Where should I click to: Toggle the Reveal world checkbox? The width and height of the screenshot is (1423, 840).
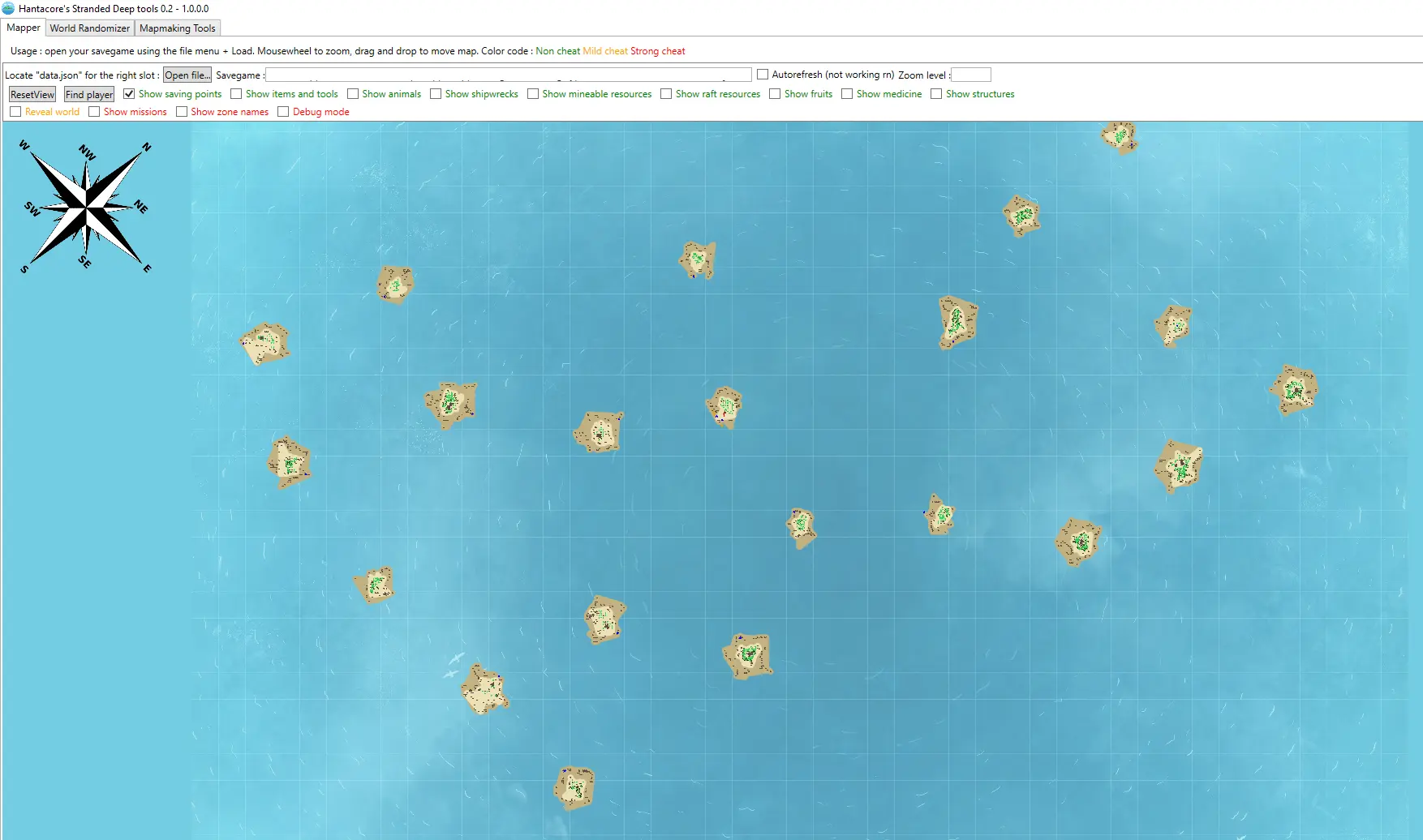coord(15,112)
